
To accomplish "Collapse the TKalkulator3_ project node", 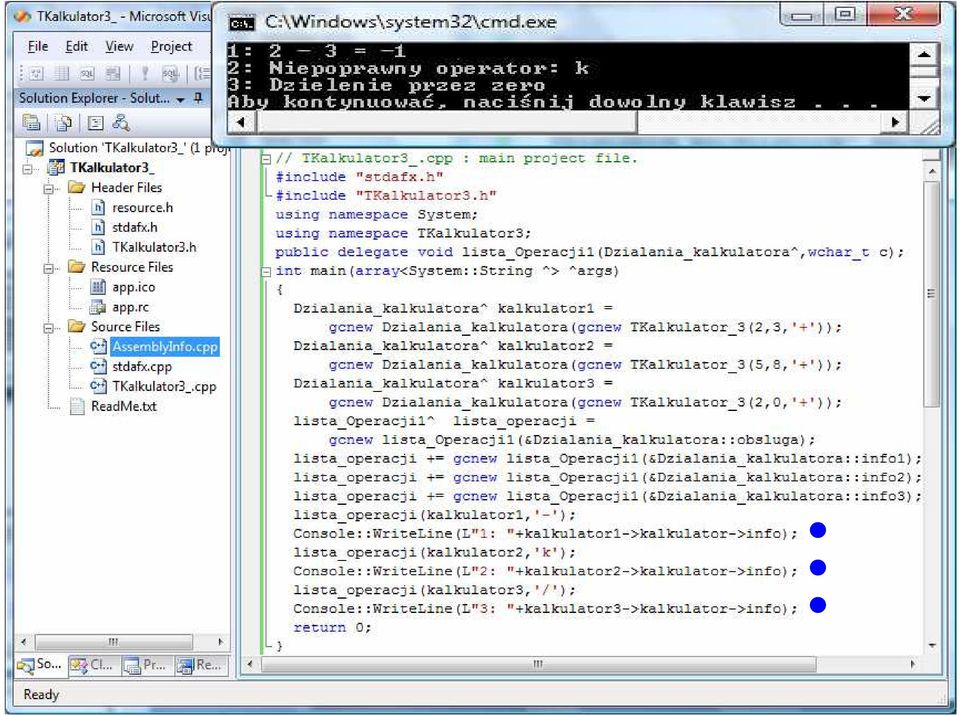I will tap(28, 168).
